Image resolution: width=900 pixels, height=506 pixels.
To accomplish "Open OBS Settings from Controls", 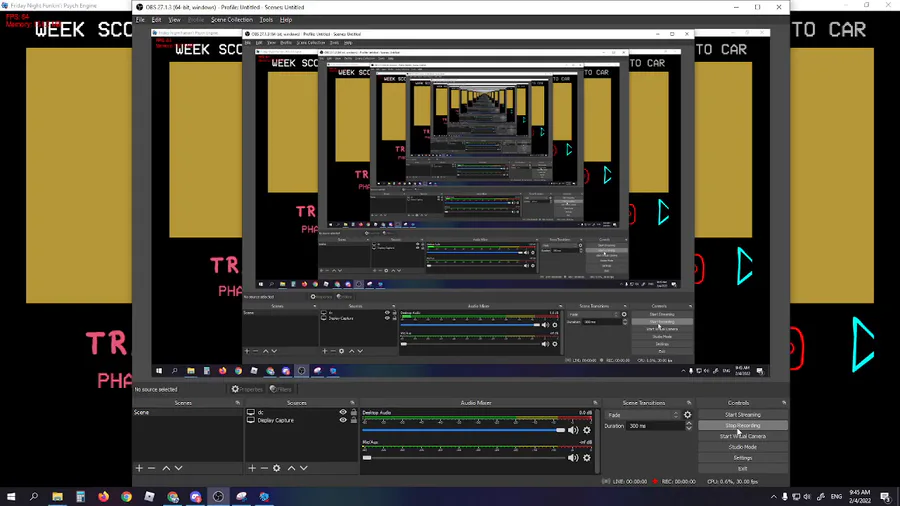I will tap(743, 458).
